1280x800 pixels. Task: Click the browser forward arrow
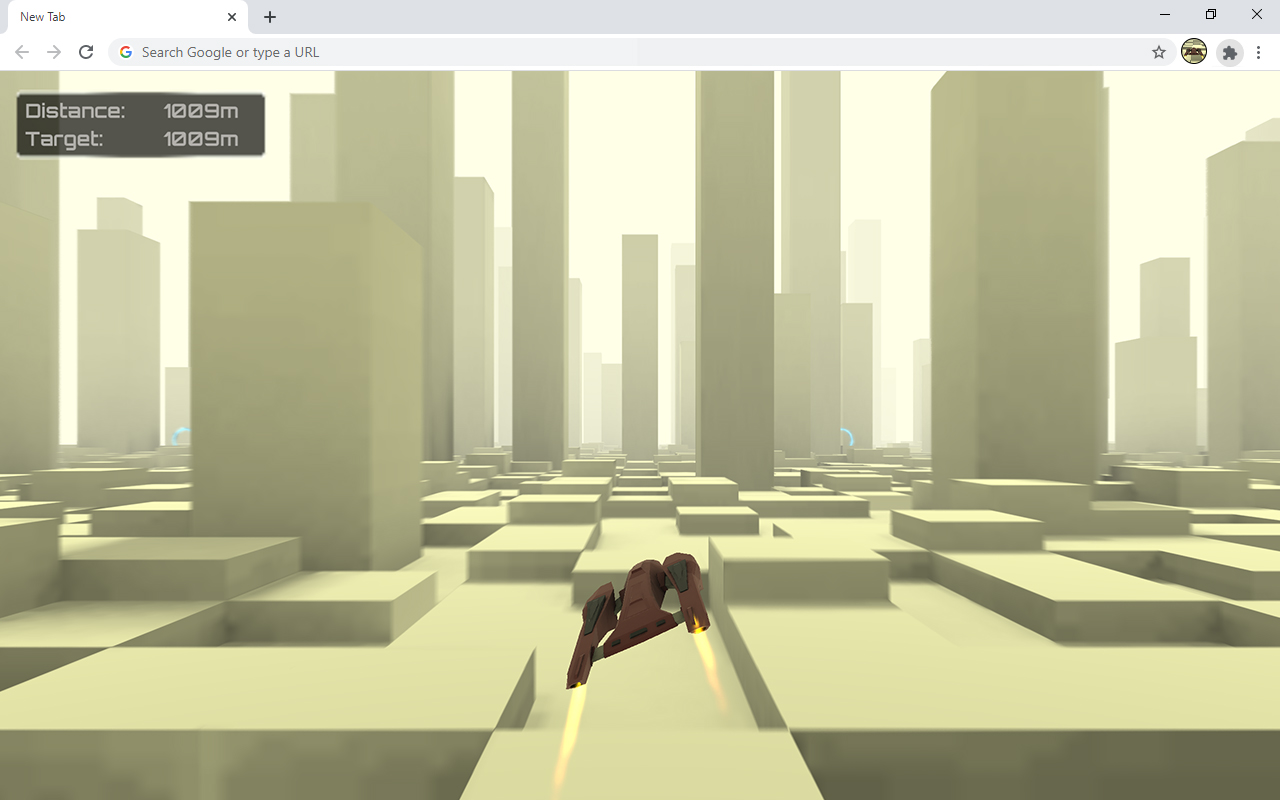[x=54, y=52]
